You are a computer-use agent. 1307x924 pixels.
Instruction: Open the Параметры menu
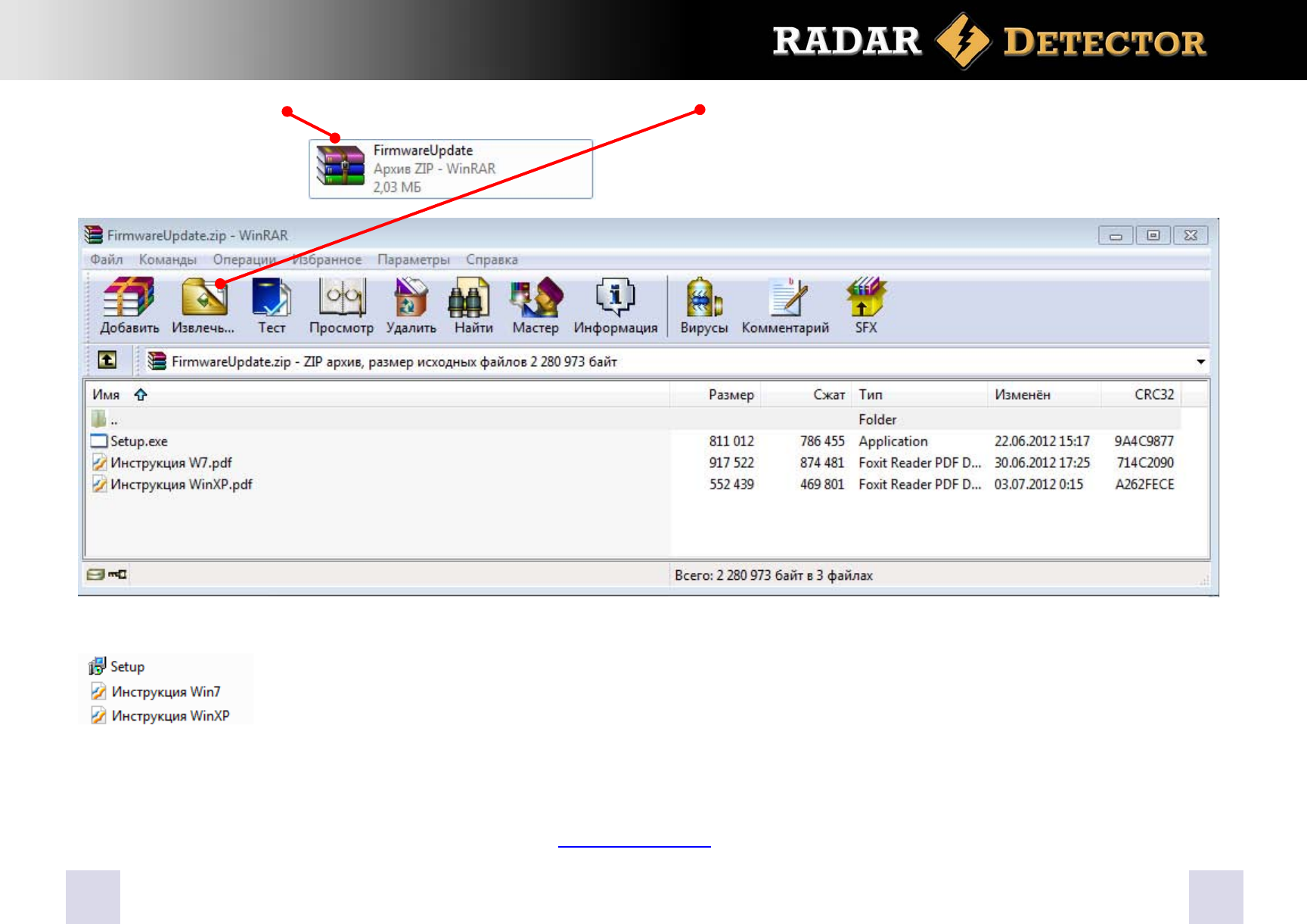click(413, 259)
